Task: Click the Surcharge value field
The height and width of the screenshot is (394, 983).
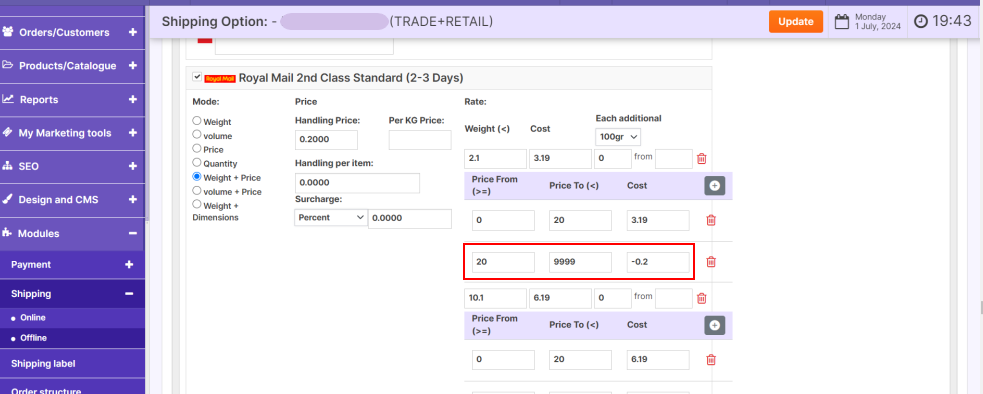Action: (410, 218)
